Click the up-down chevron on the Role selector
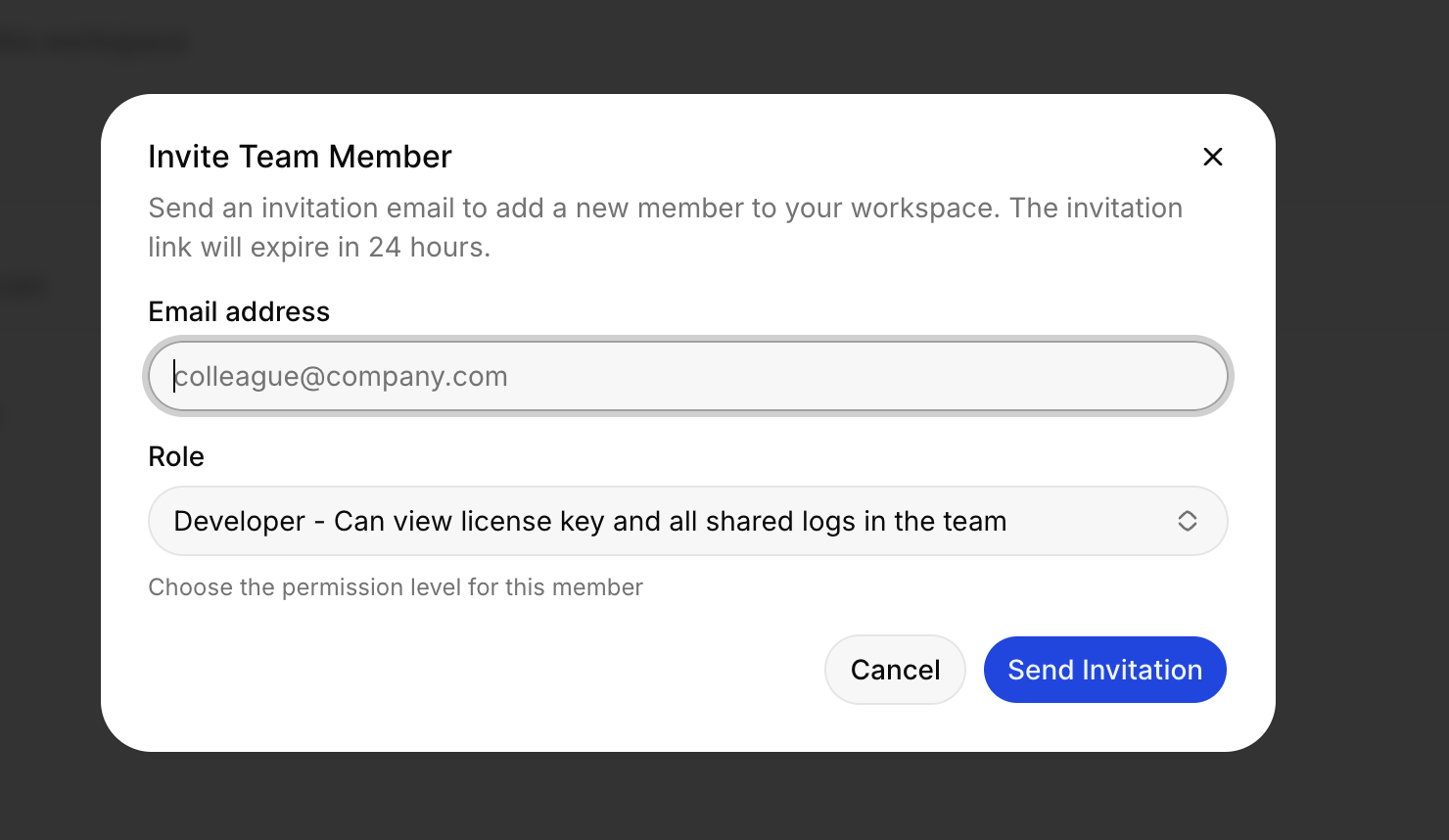The image size is (1449, 840). [x=1188, y=521]
